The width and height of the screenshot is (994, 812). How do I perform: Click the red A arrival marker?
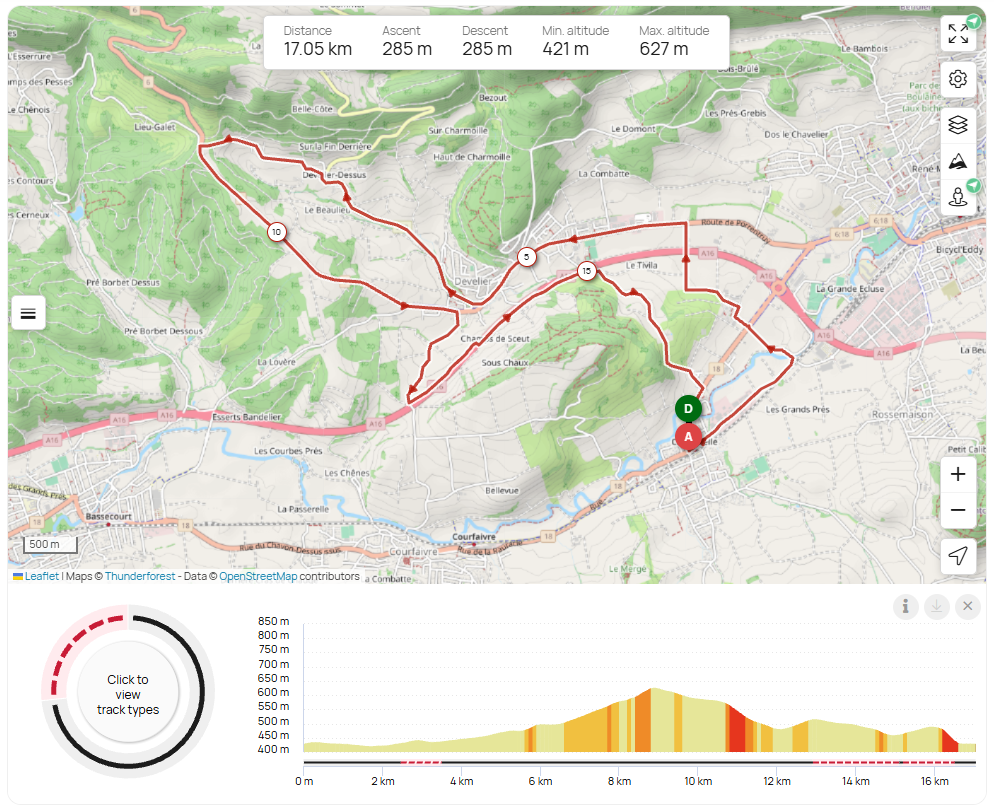click(x=688, y=437)
